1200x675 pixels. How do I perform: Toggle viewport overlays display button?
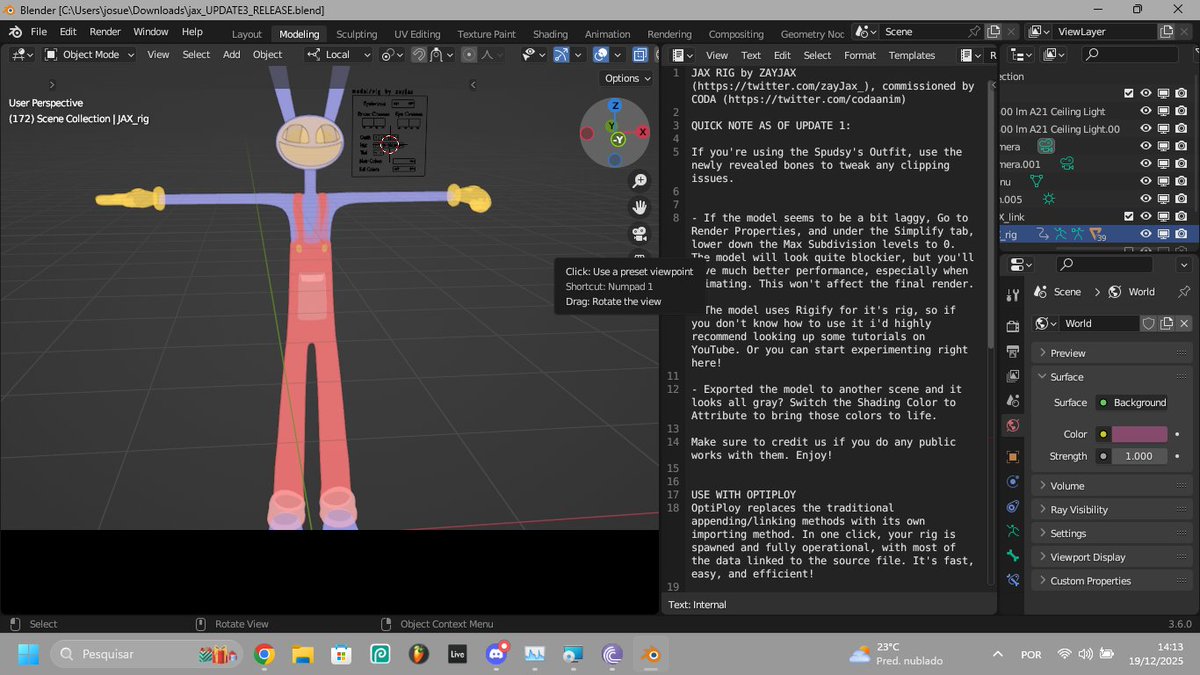pyautogui.click(x=601, y=55)
